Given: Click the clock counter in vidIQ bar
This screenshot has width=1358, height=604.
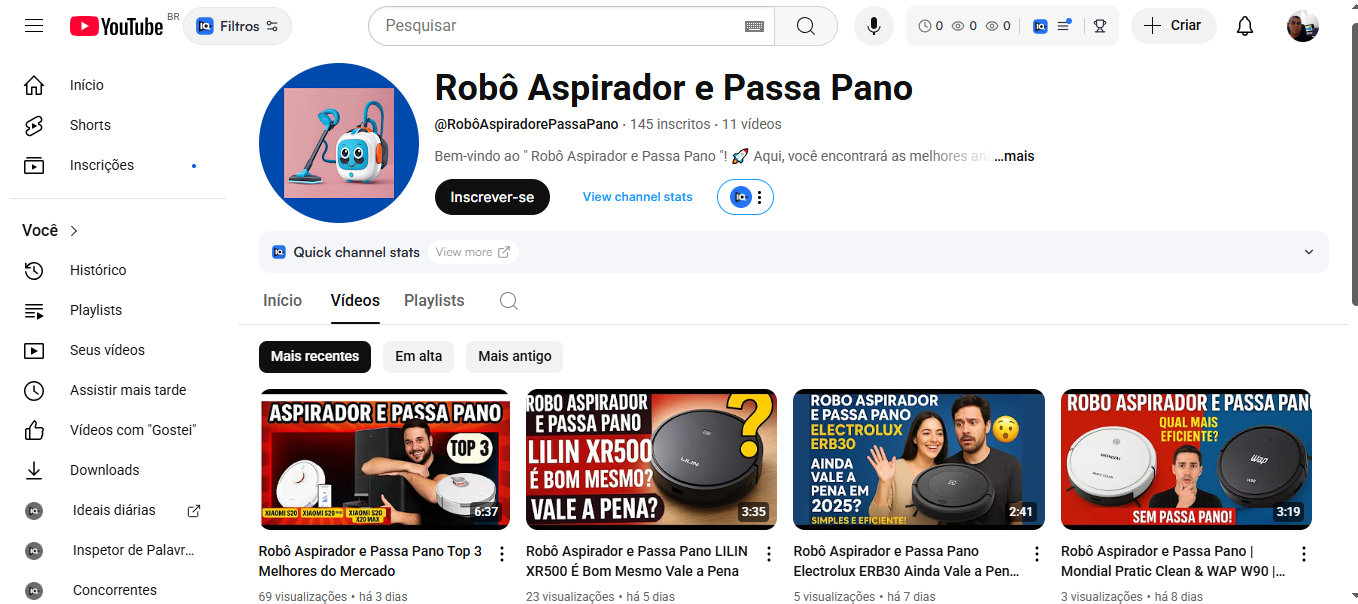Looking at the screenshot, I should [x=930, y=26].
